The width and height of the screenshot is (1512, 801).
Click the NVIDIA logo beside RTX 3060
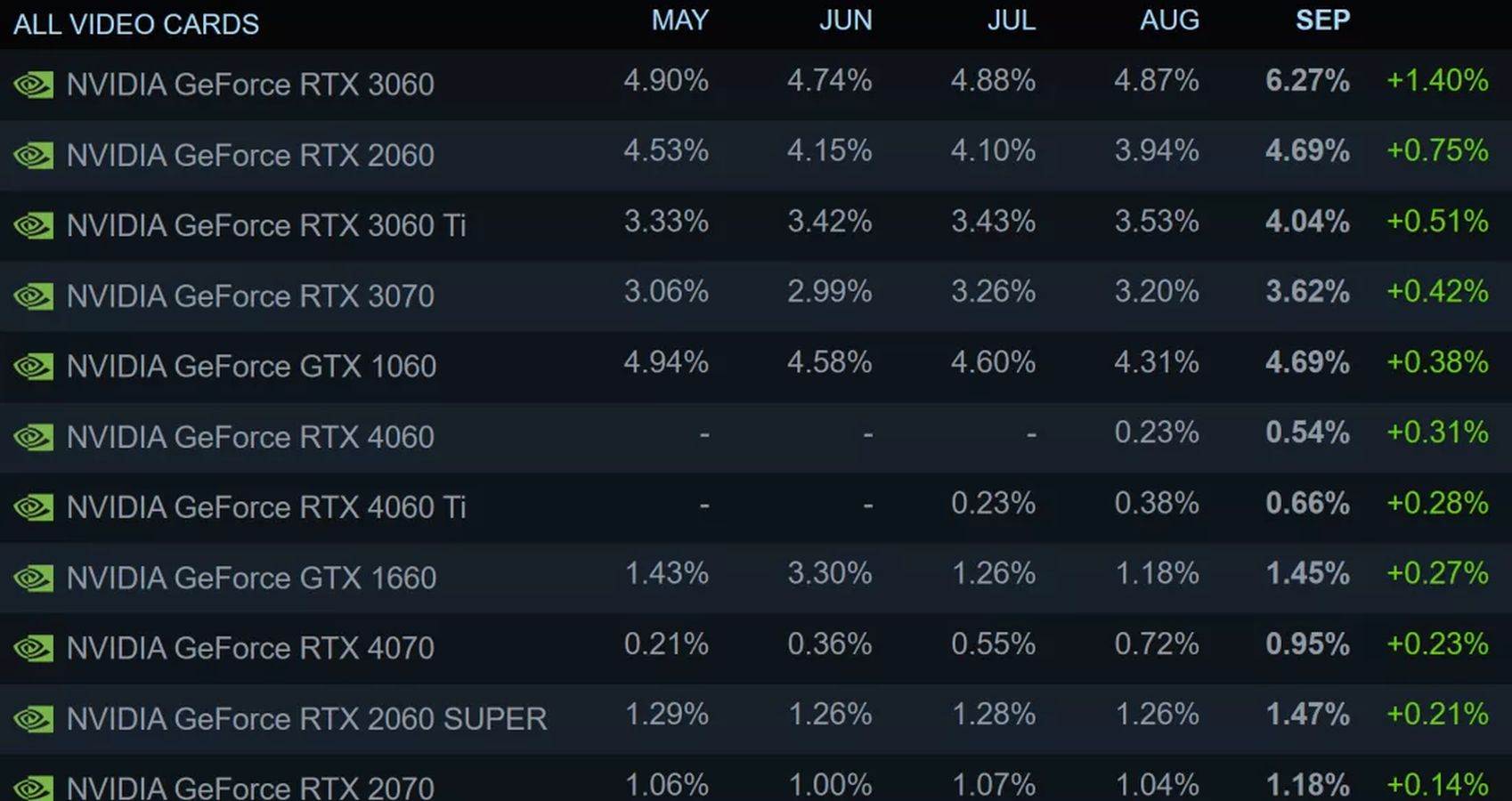pyautogui.click(x=34, y=85)
